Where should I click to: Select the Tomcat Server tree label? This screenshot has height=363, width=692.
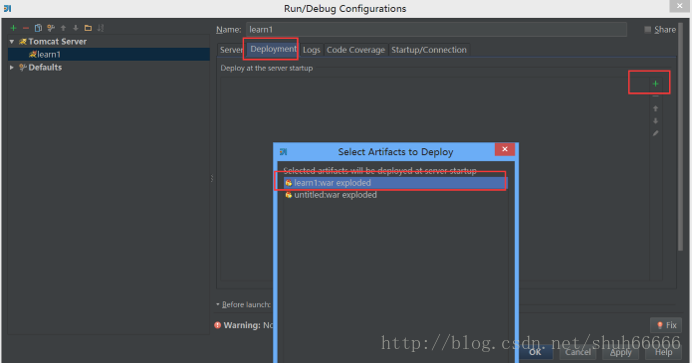[57, 41]
